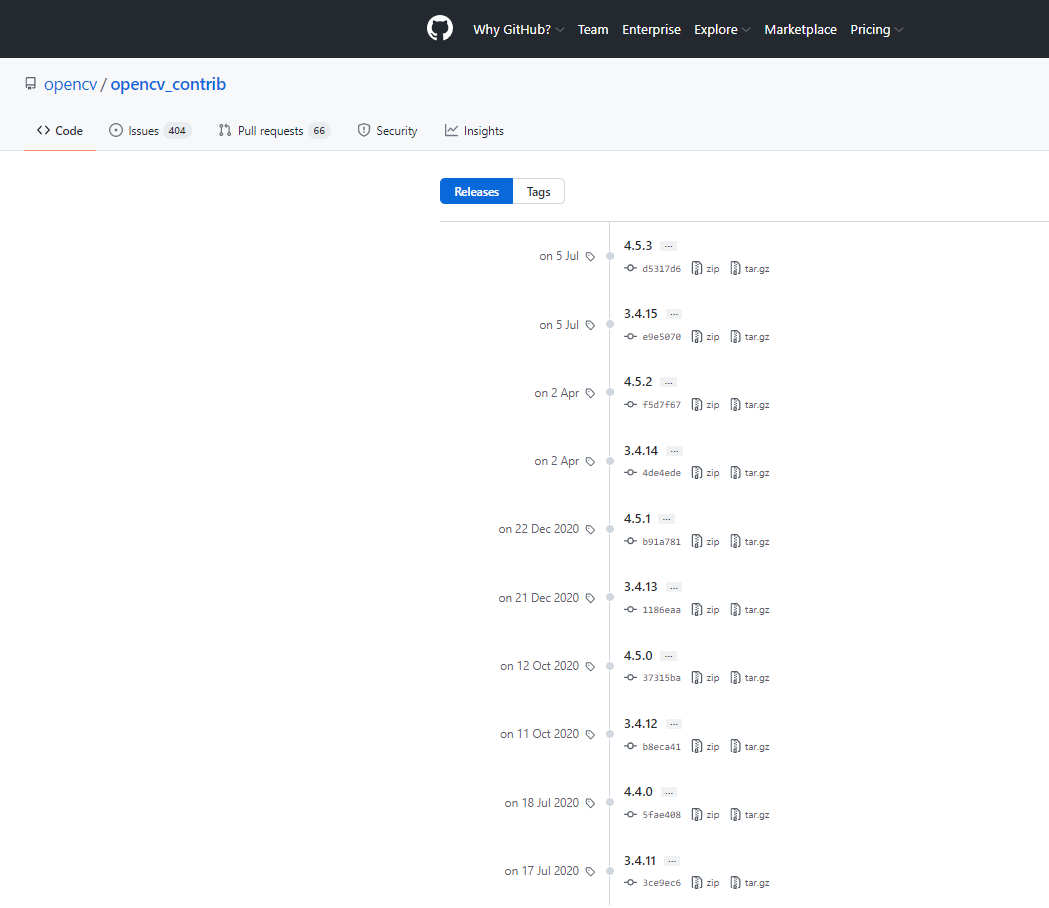
Task: Download tar.gz for release 3.4.12
Action: [750, 746]
